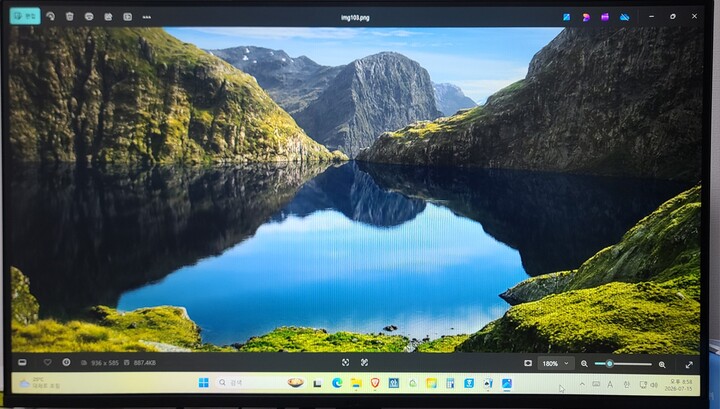Enter full screen with the expand arrows icon
This screenshot has width=720, height=409.
tap(689, 364)
